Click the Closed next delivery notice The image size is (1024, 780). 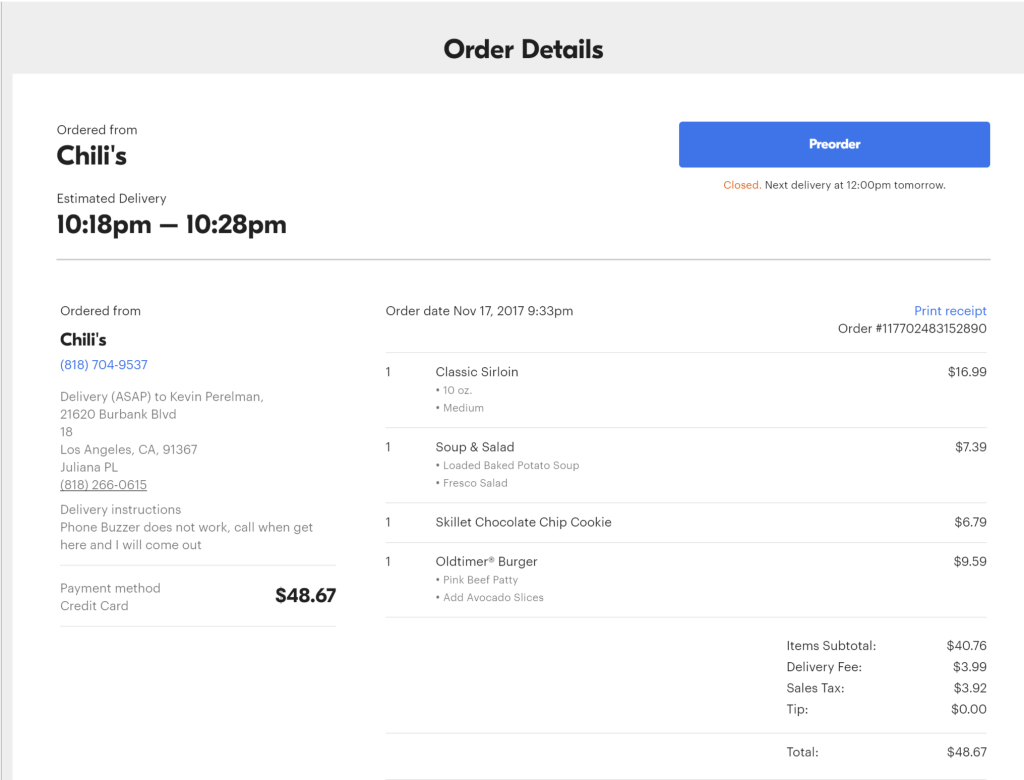click(x=834, y=185)
